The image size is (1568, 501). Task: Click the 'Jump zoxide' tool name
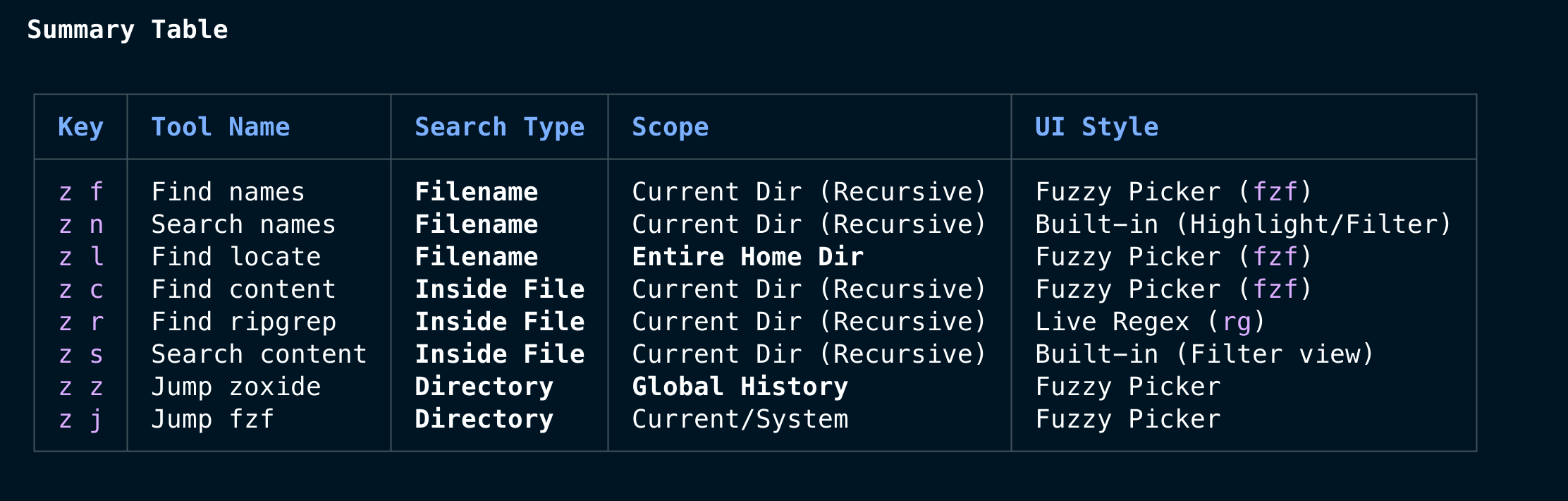(236, 387)
